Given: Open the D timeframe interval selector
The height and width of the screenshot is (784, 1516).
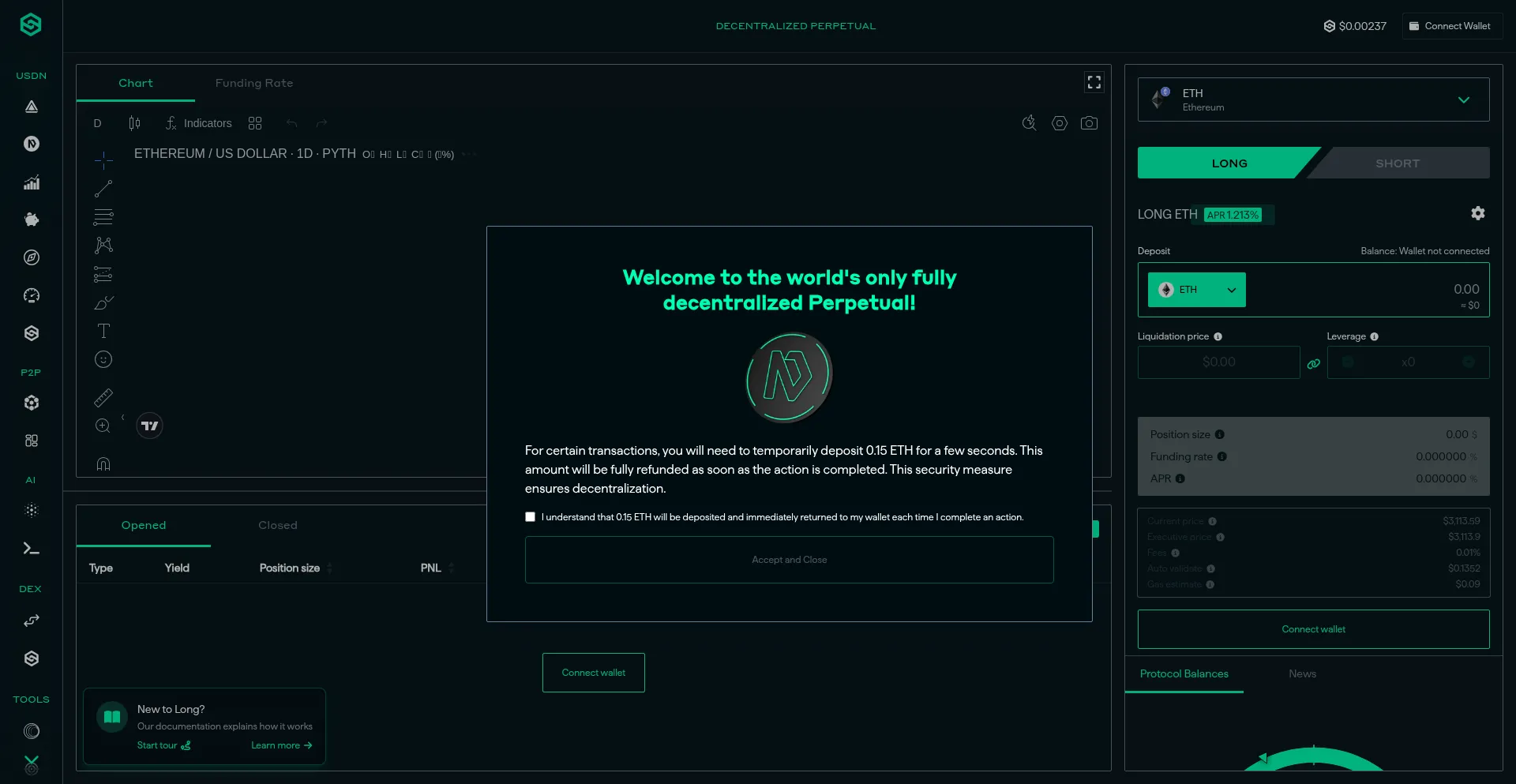Looking at the screenshot, I should coord(98,123).
